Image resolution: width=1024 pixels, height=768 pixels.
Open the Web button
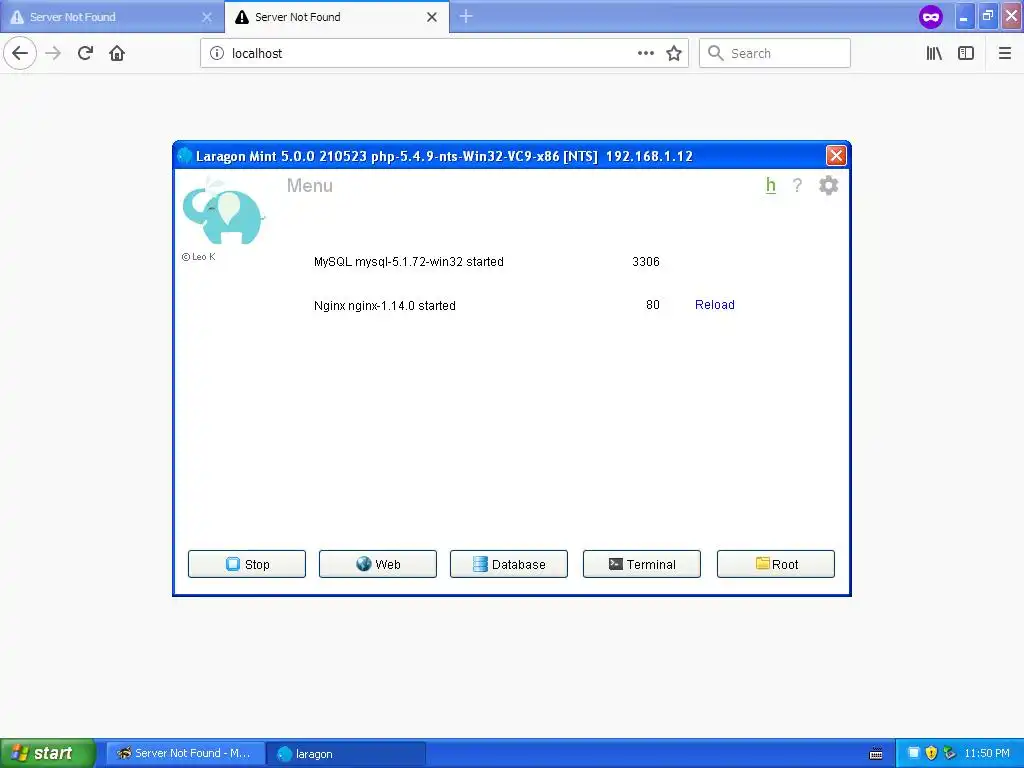pos(377,564)
